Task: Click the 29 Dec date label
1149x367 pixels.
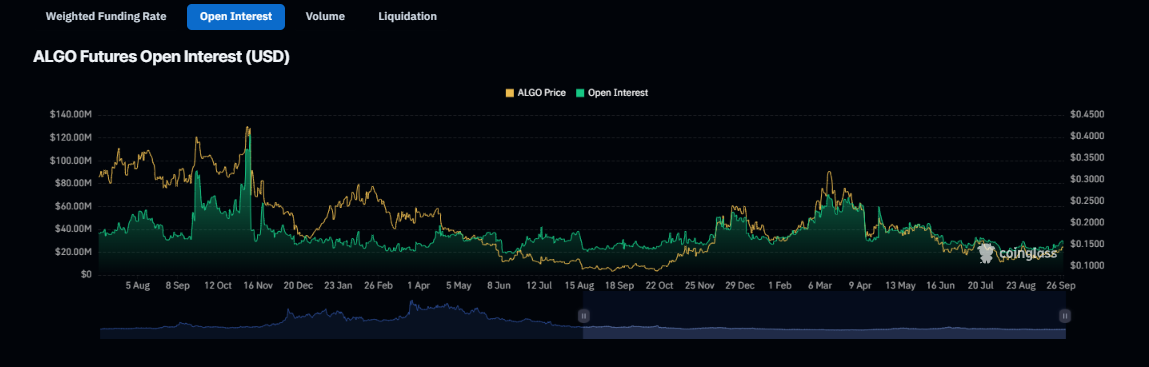Action: point(739,286)
